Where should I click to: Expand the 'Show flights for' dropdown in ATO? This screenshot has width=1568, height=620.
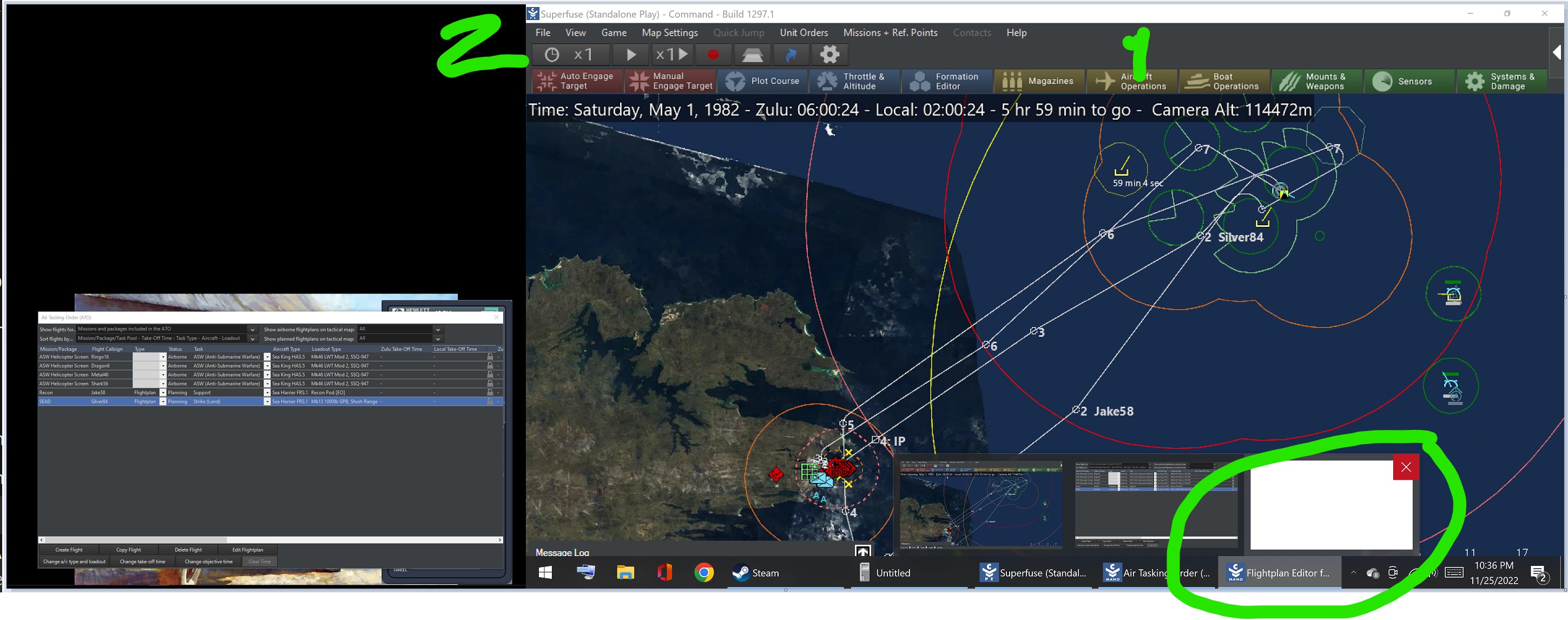pyautogui.click(x=252, y=329)
